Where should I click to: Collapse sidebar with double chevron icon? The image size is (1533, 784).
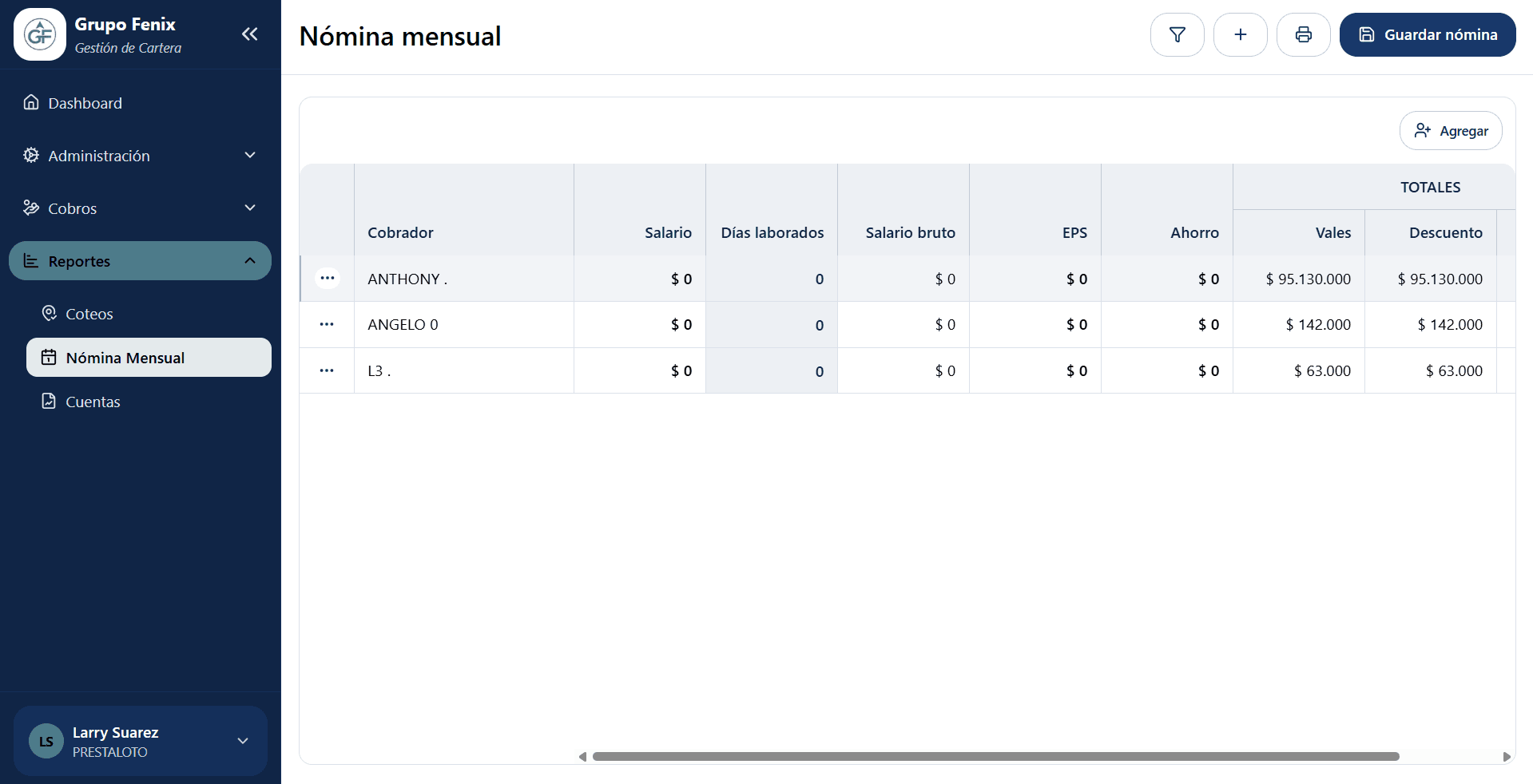249,34
